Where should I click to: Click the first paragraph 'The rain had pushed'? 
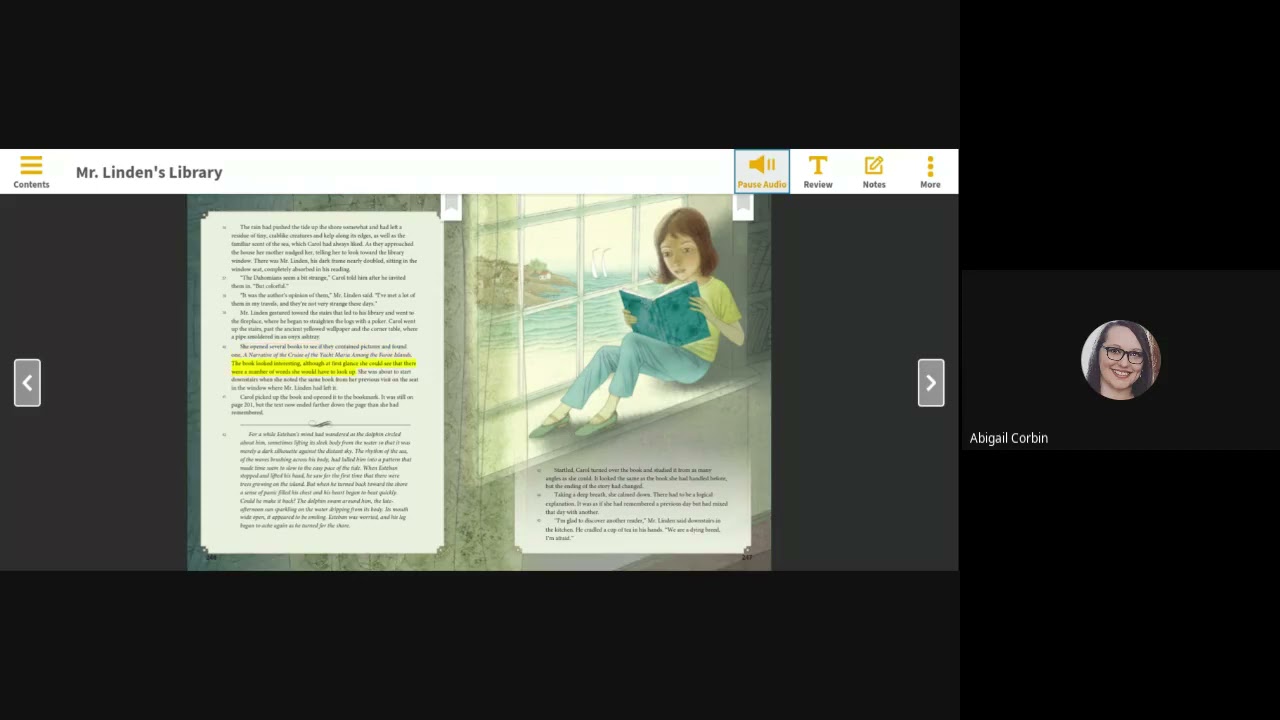point(324,248)
